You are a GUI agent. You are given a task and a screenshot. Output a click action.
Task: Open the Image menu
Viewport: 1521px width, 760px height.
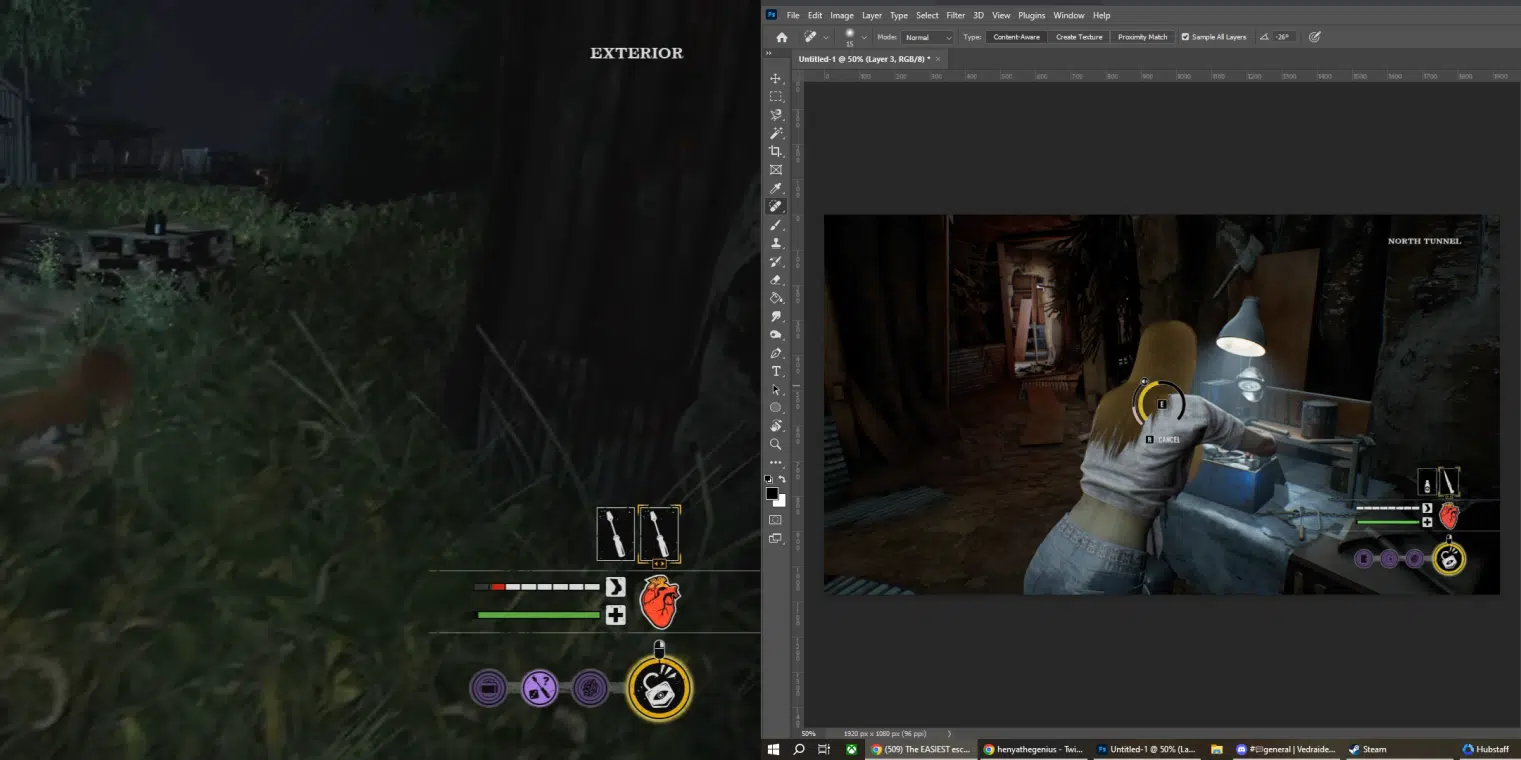pyautogui.click(x=842, y=15)
